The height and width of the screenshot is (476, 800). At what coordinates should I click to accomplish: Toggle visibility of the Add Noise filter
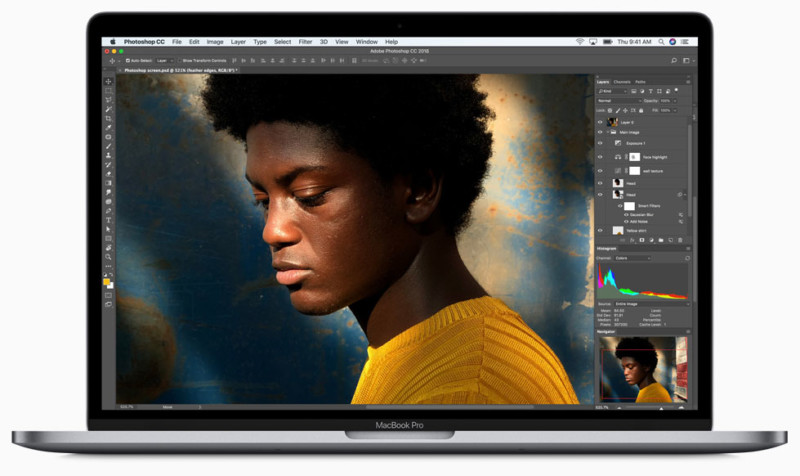pos(626,222)
